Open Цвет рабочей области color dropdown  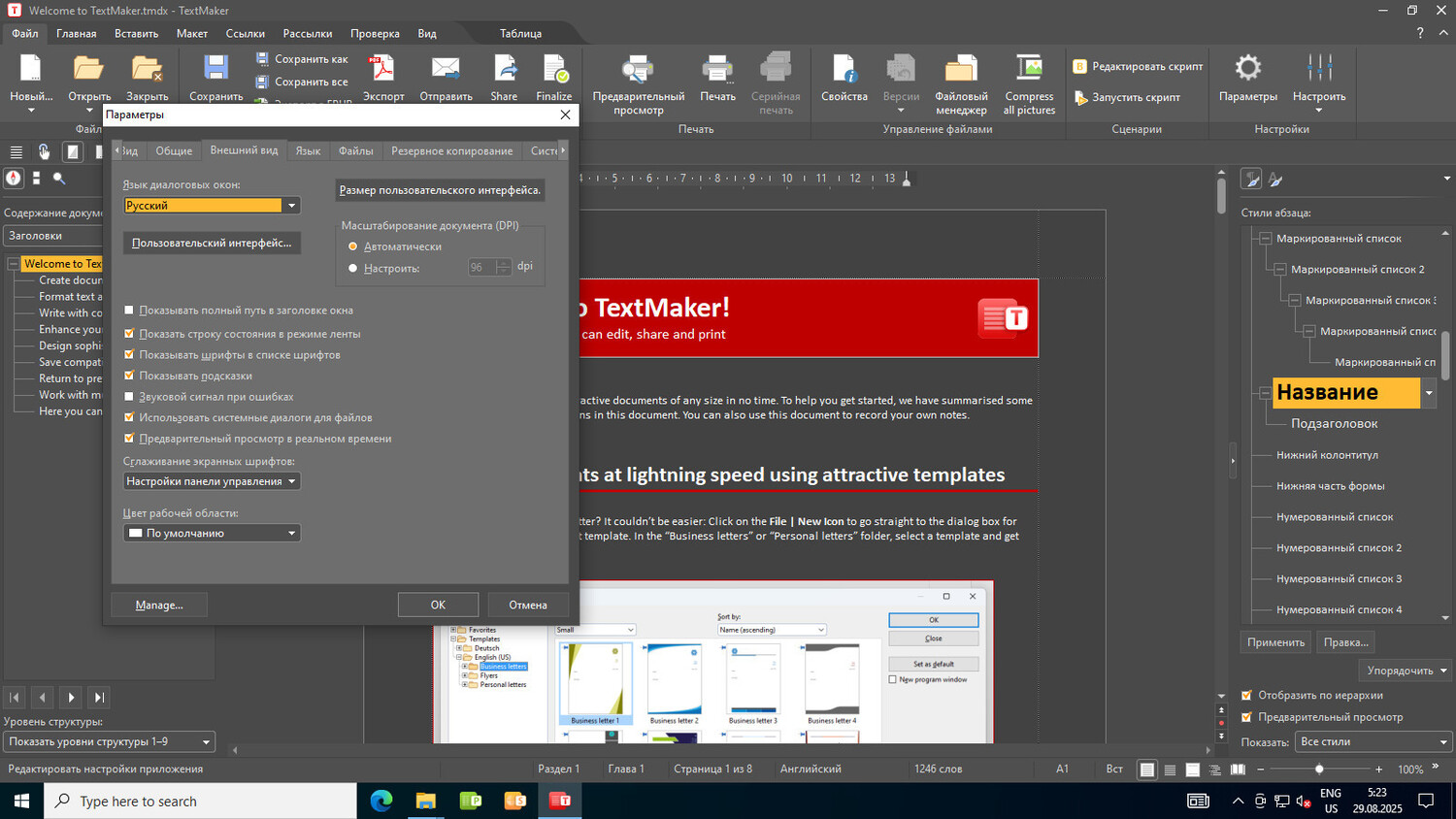click(212, 534)
